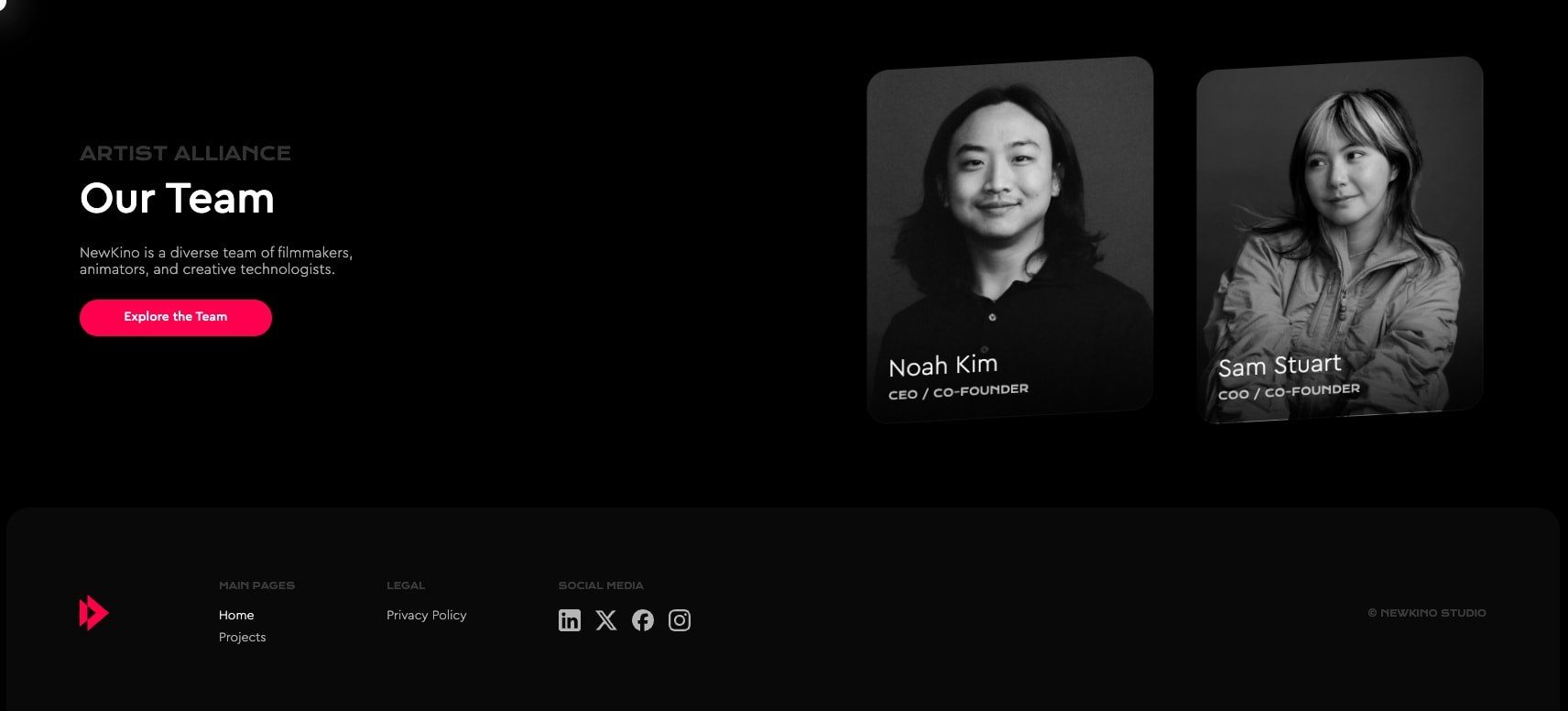Viewport: 1568px width, 711px height.
Task: Open the Projects footer link
Action: [242, 637]
